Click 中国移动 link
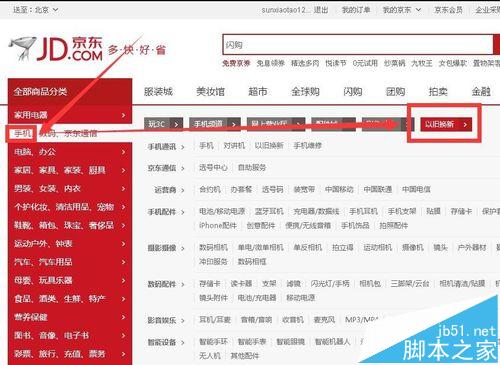This screenshot has height=365, width=500. tap(339, 189)
